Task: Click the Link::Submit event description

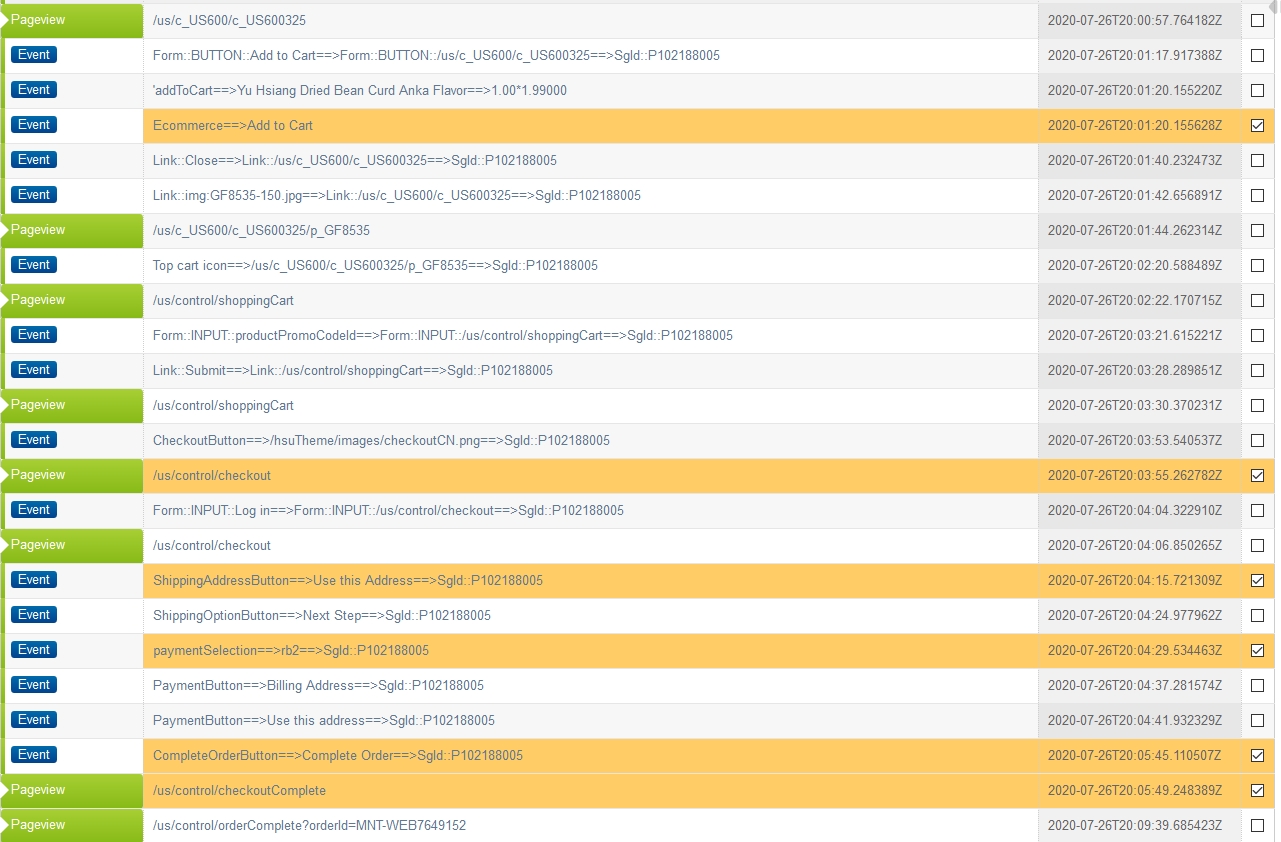Action: pyautogui.click(x=353, y=371)
